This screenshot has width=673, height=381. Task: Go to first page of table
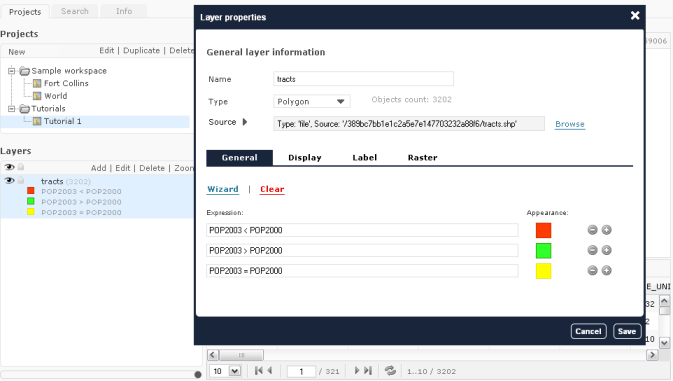click(x=258, y=370)
